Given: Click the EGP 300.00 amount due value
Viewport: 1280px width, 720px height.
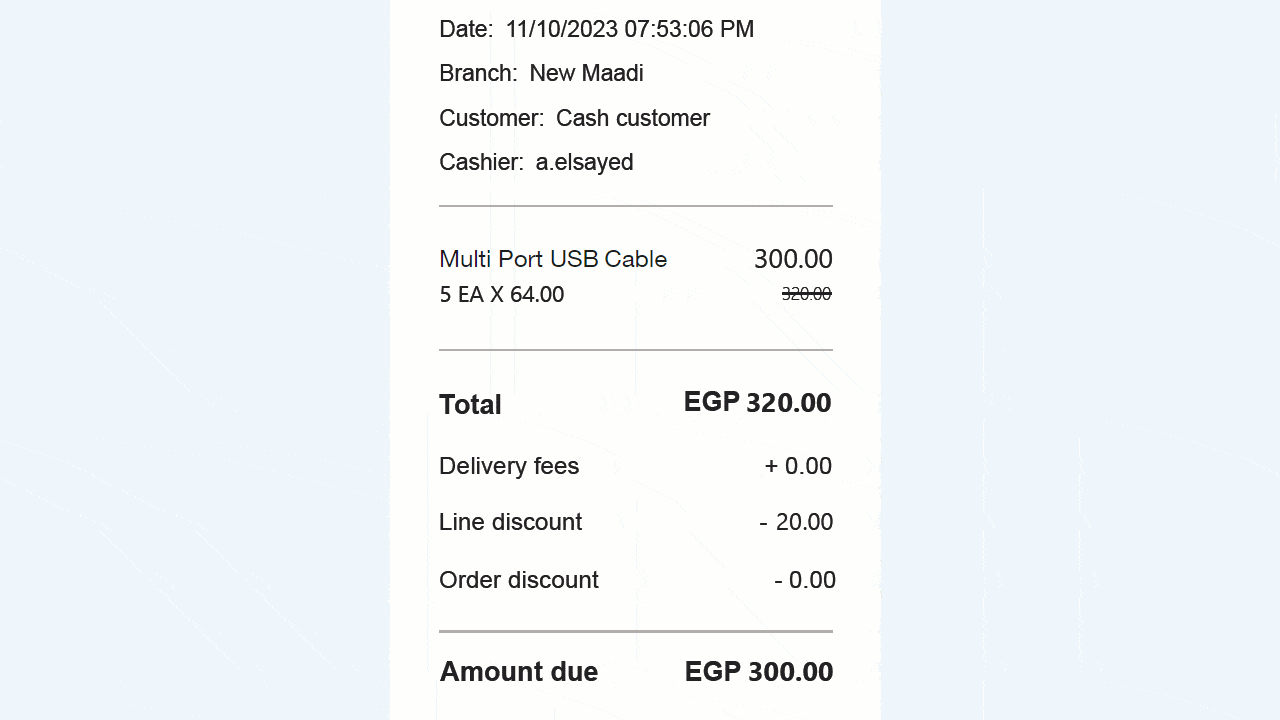Looking at the screenshot, I should coord(759,672).
